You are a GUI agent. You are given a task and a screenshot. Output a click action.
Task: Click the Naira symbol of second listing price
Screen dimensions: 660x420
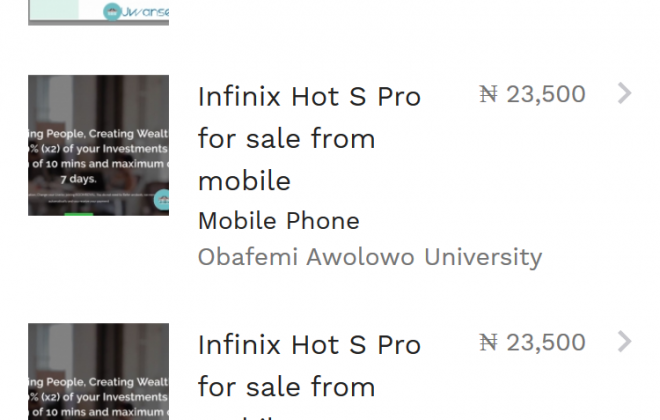488,343
